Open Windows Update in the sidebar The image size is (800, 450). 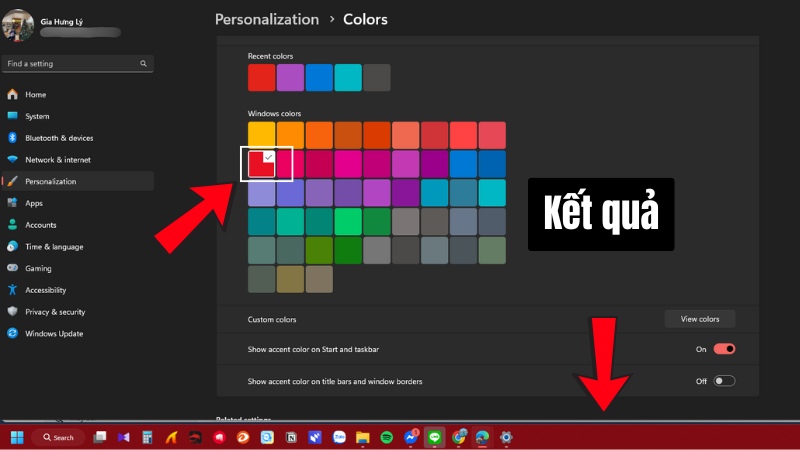pos(78,334)
